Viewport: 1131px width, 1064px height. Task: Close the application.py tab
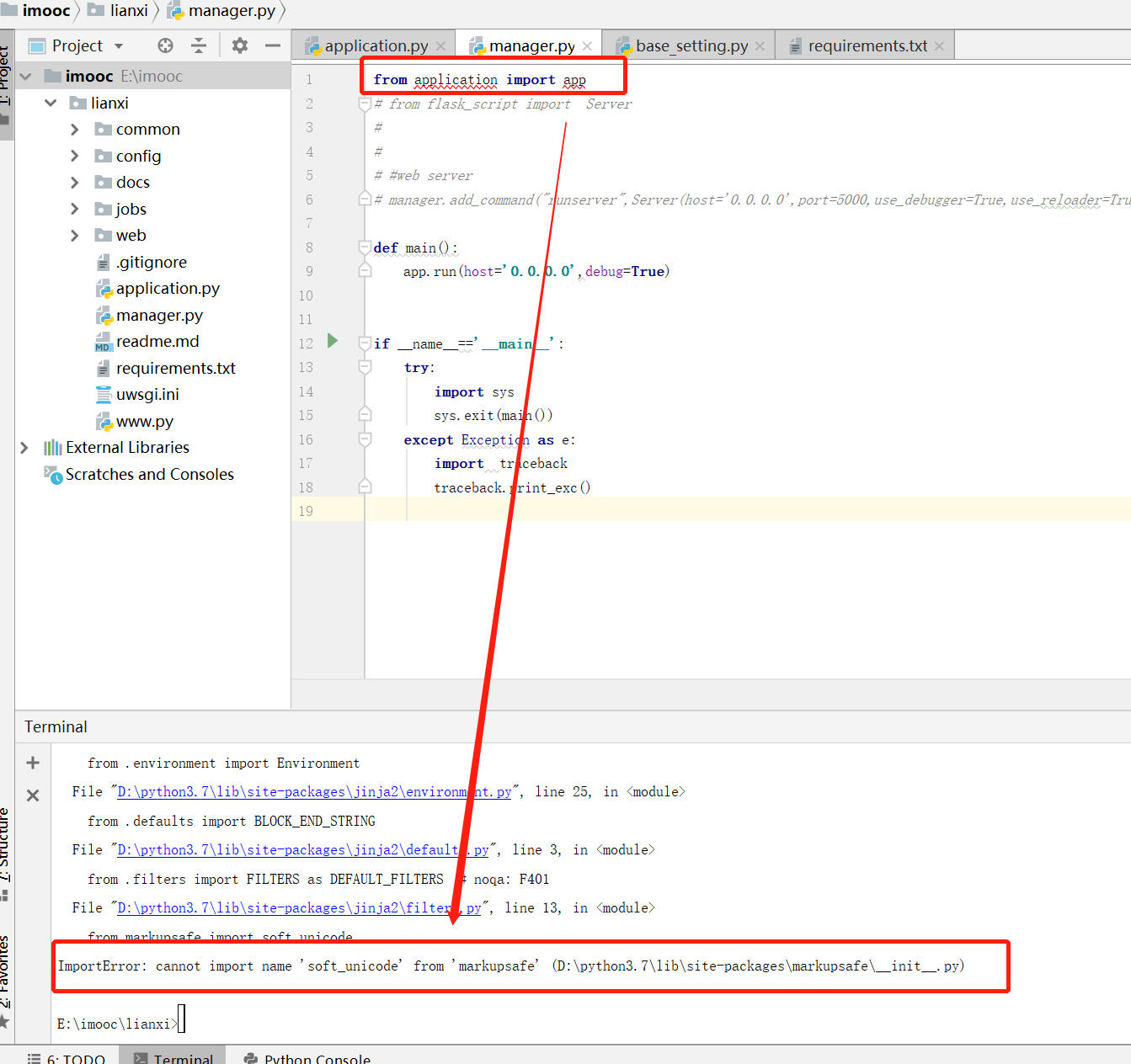(440, 46)
